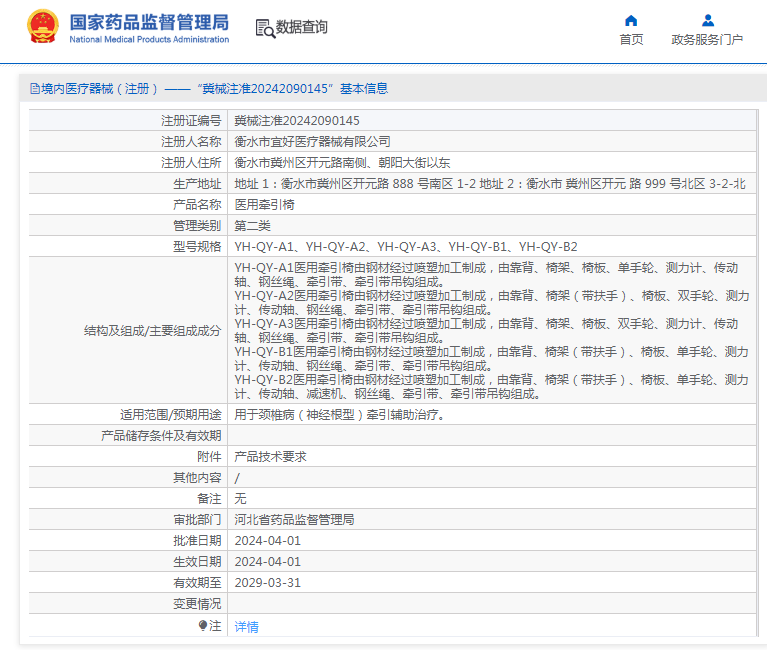767x650 pixels.
Task: Click the truncated 生产地址 value row
Action: (492, 183)
